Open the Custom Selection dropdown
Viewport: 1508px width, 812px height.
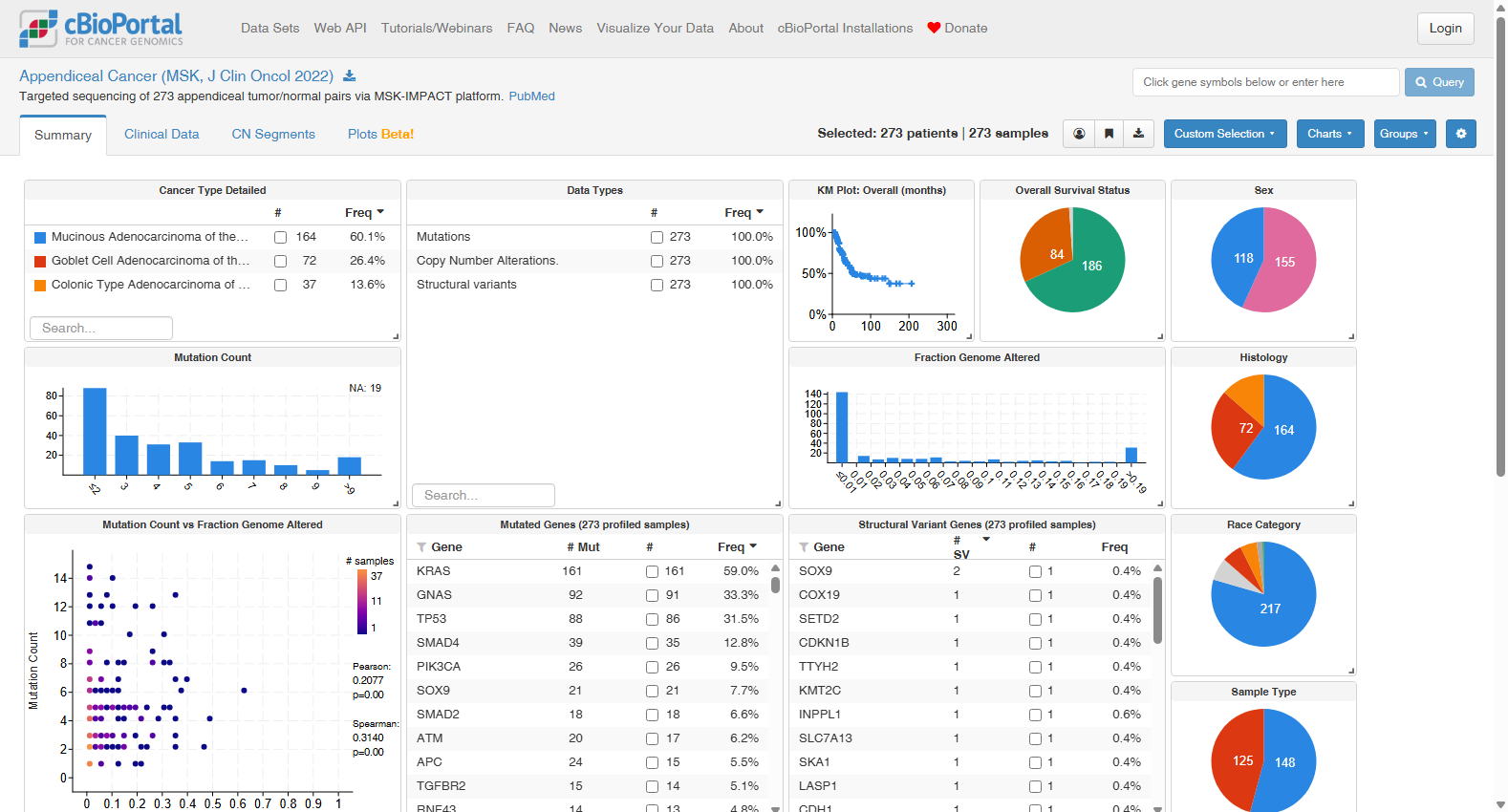(1224, 134)
